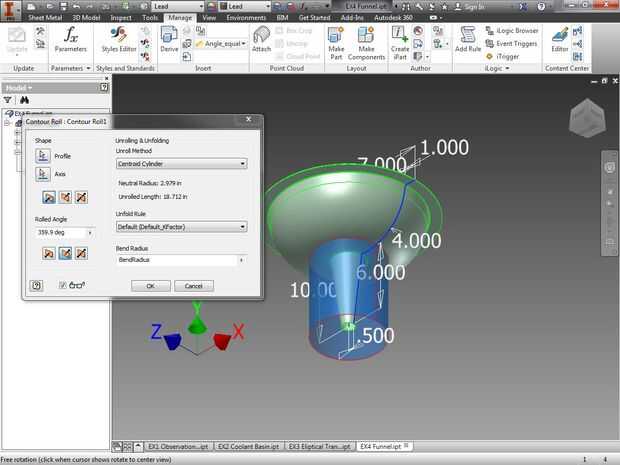Select the Make Part tool
The image size is (620, 465).
(336, 43)
